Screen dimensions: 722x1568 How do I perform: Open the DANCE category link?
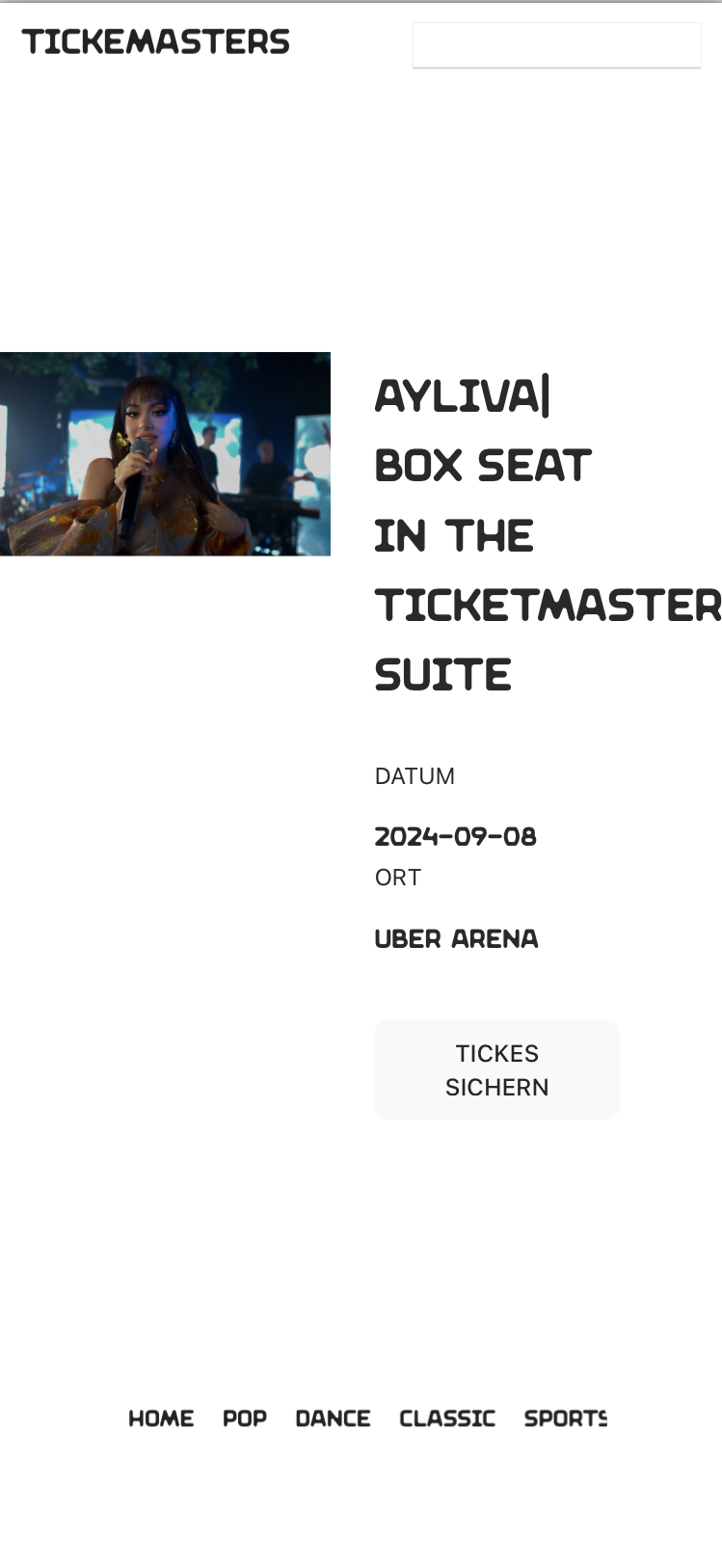[x=333, y=1418]
